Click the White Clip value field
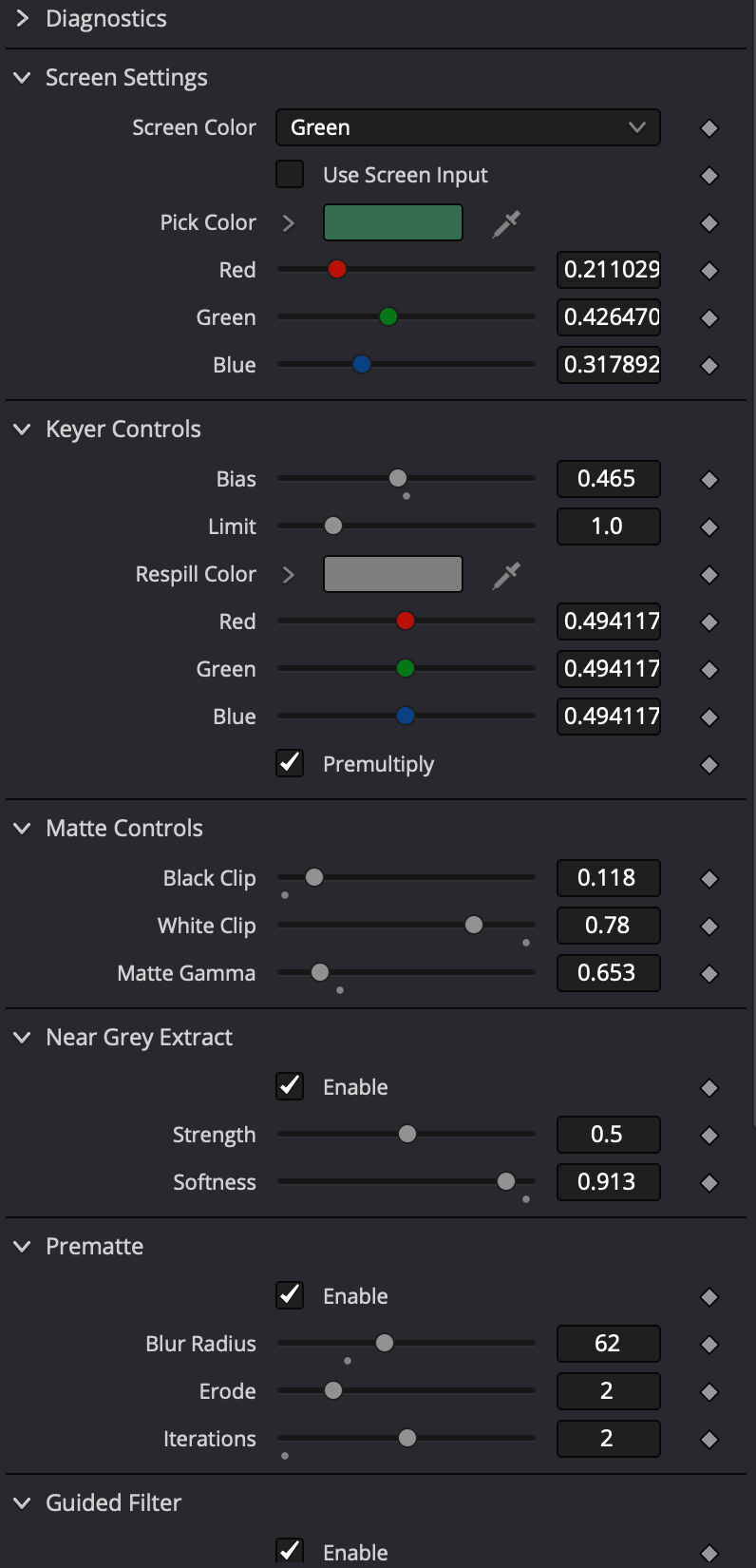756x1568 pixels. pyautogui.click(x=608, y=926)
